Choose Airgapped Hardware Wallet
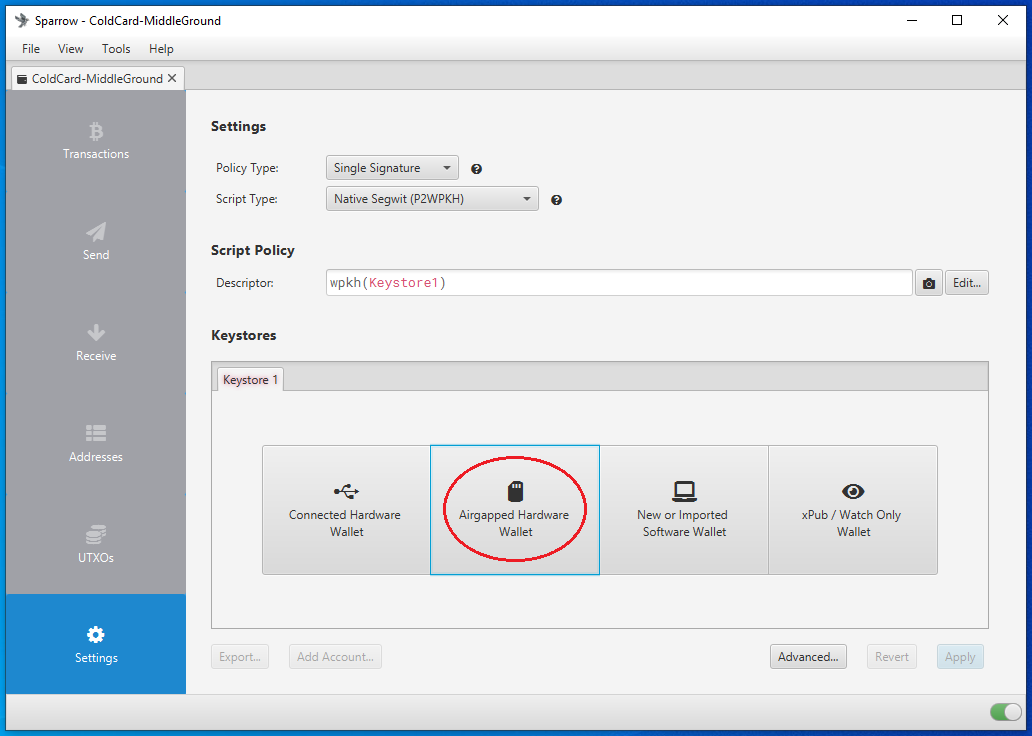The height and width of the screenshot is (736, 1032). [515, 510]
